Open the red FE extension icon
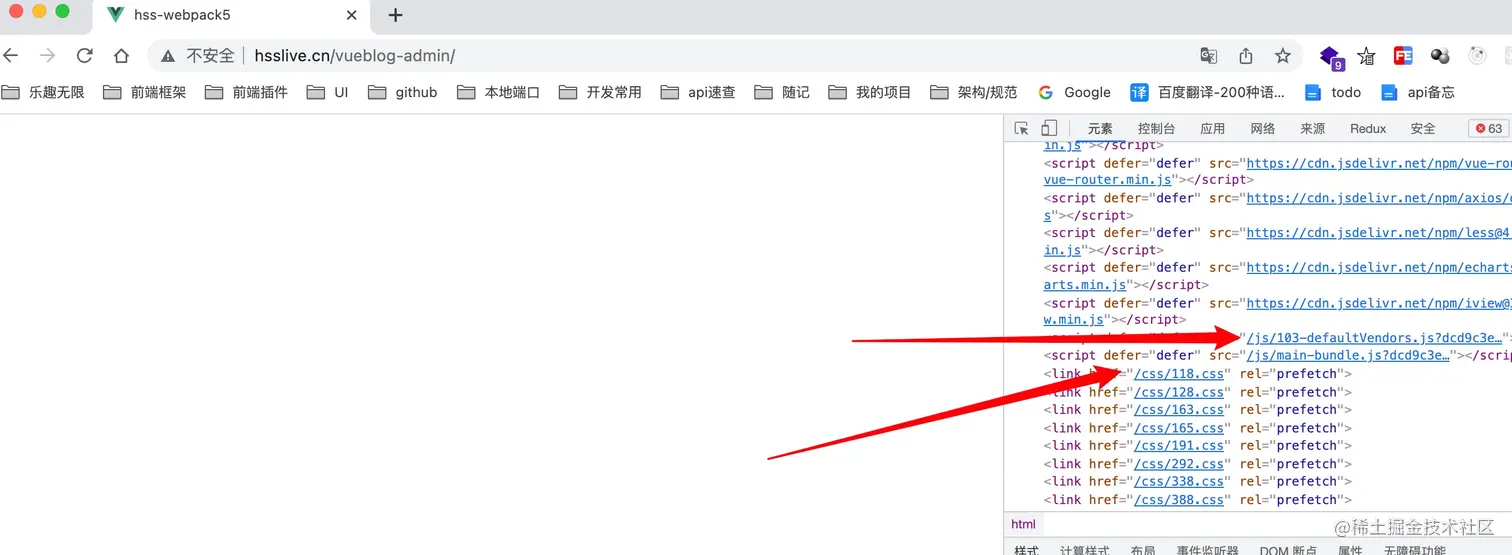Image resolution: width=1512 pixels, height=555 pixels. tap(1403, 56)
